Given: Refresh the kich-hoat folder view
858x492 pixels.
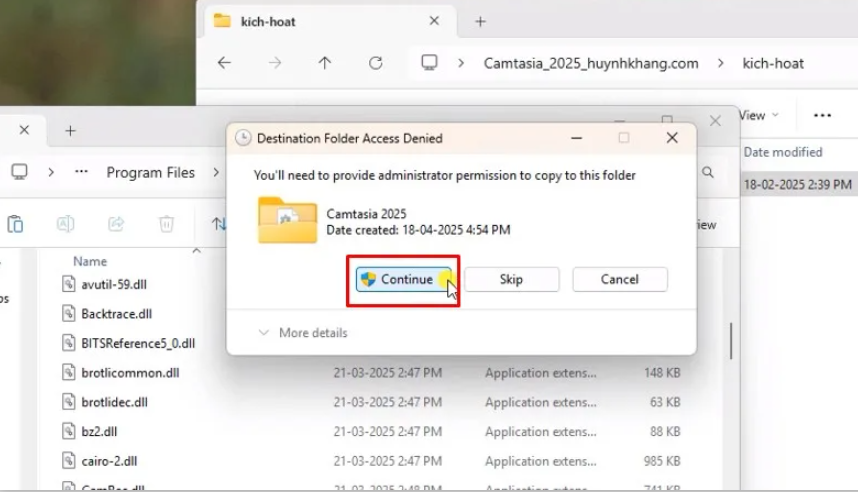Looking at the screenshot, I should pyautogui.click(x=375, y=62).
